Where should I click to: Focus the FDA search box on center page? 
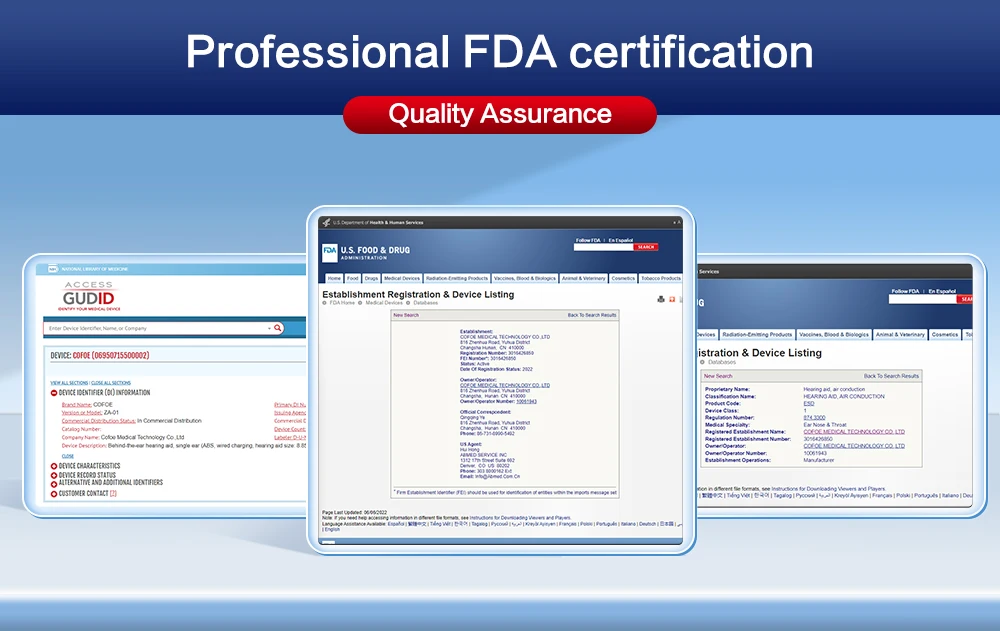click(603, 247)
